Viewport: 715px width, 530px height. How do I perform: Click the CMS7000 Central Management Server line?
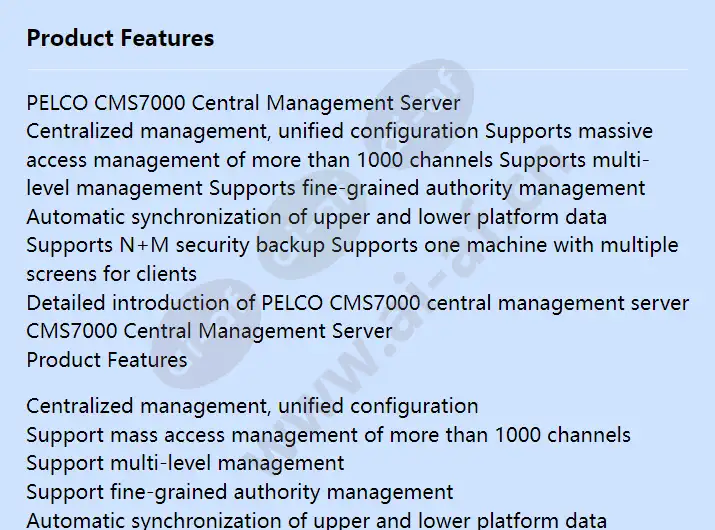(209, 331)
